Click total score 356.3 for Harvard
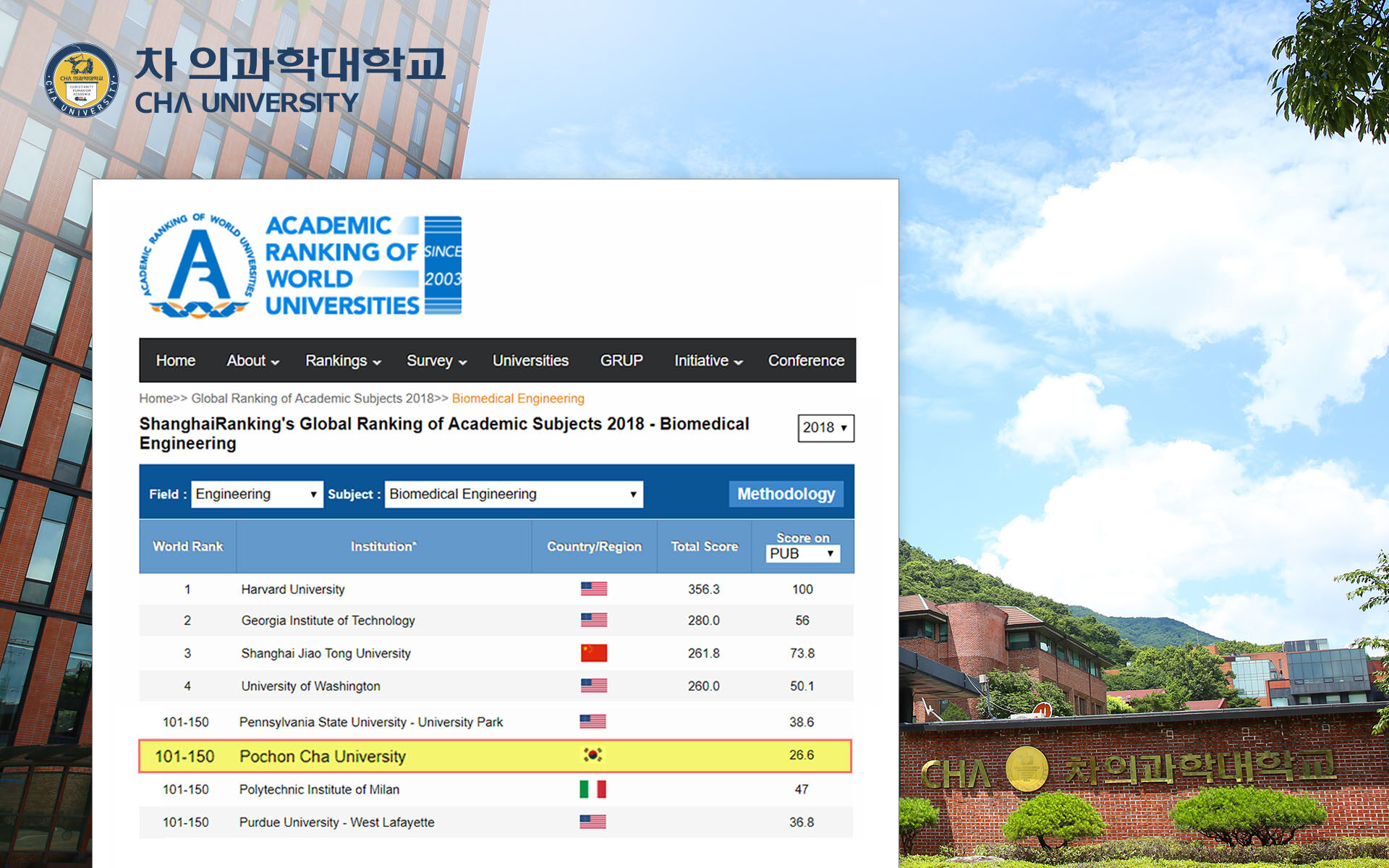Screen dimensions: 1389x868 (704, 589)
